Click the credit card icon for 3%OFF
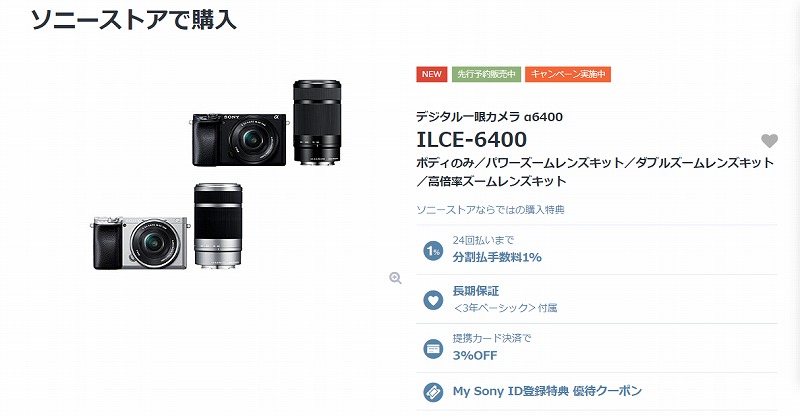This screenshot has height=417, width=800. coord(433,349)
